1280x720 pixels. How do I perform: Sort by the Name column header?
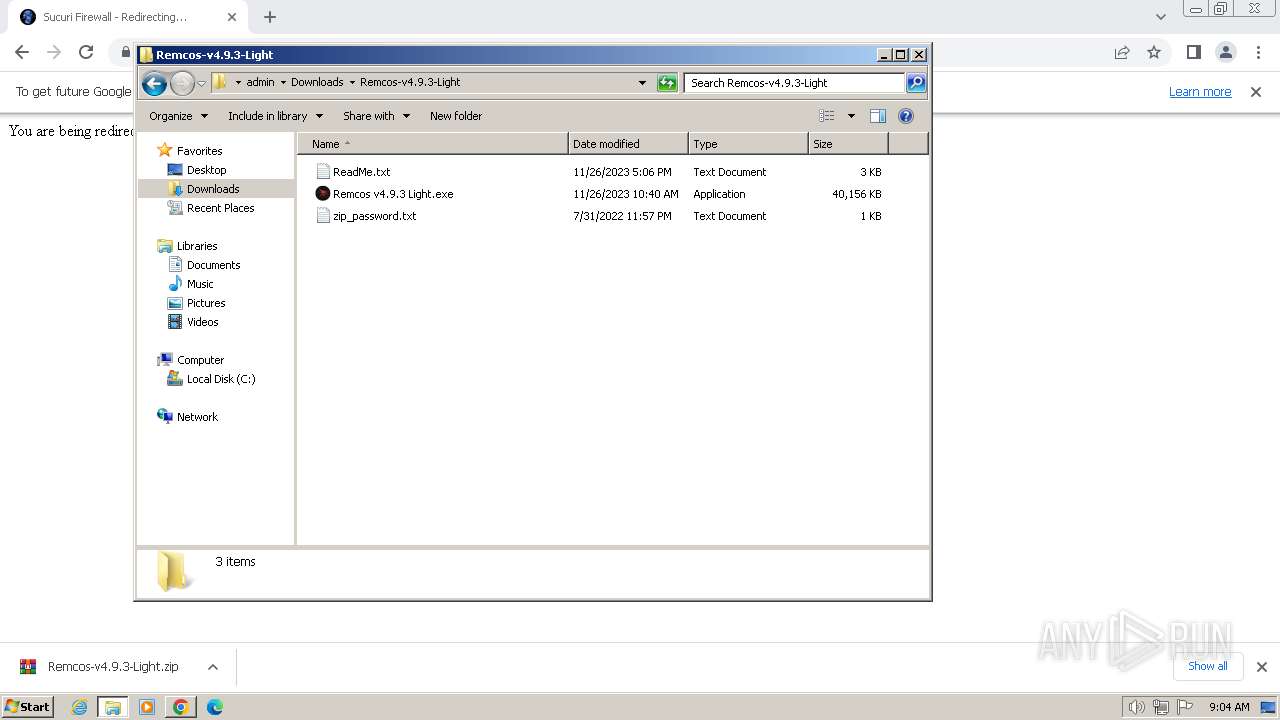(432, 144)
